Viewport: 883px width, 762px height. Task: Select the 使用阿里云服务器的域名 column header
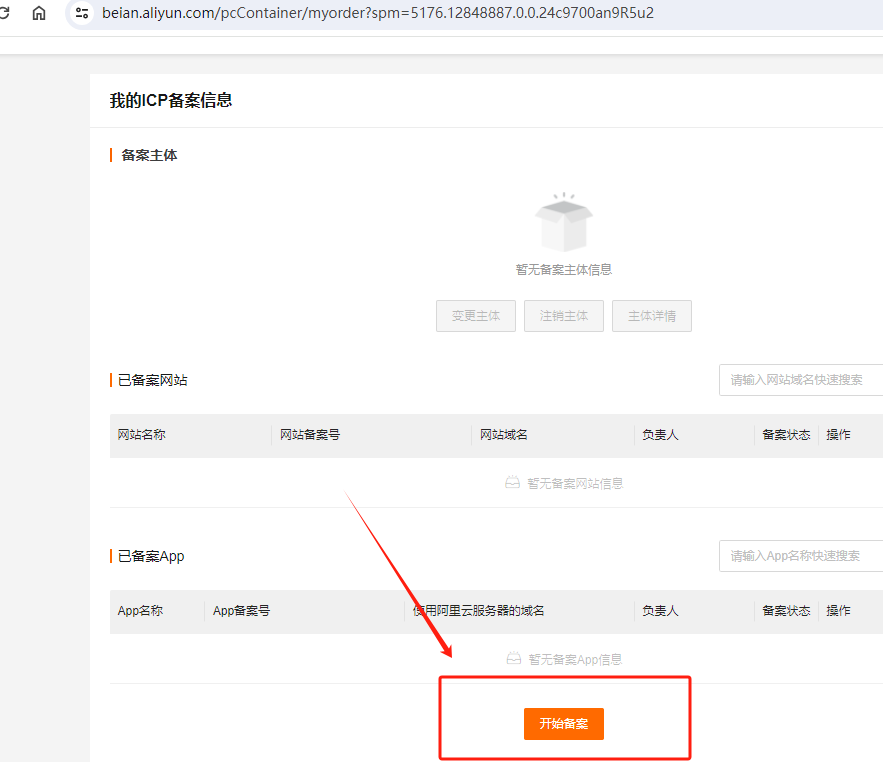(x=479, y=610)
